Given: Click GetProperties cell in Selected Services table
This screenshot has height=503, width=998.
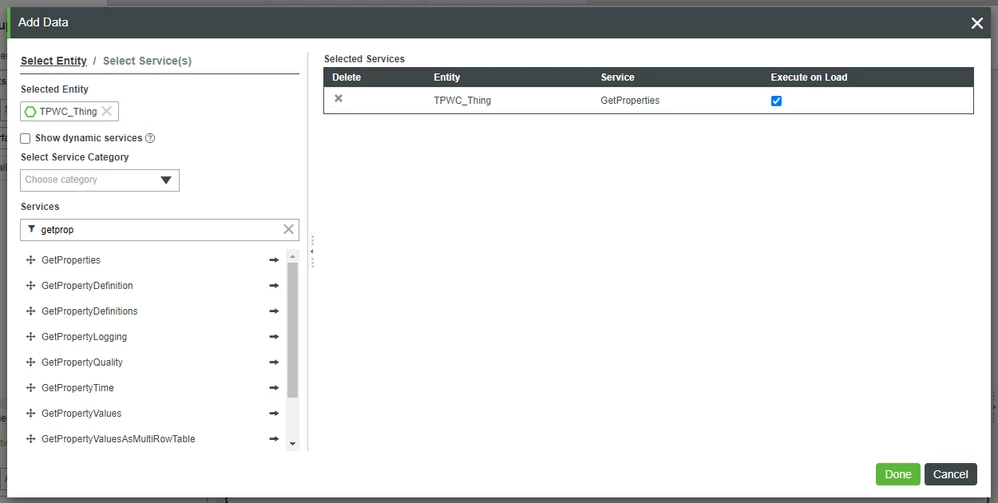Looking at the screenshot, I should click(x=630, y=101).
